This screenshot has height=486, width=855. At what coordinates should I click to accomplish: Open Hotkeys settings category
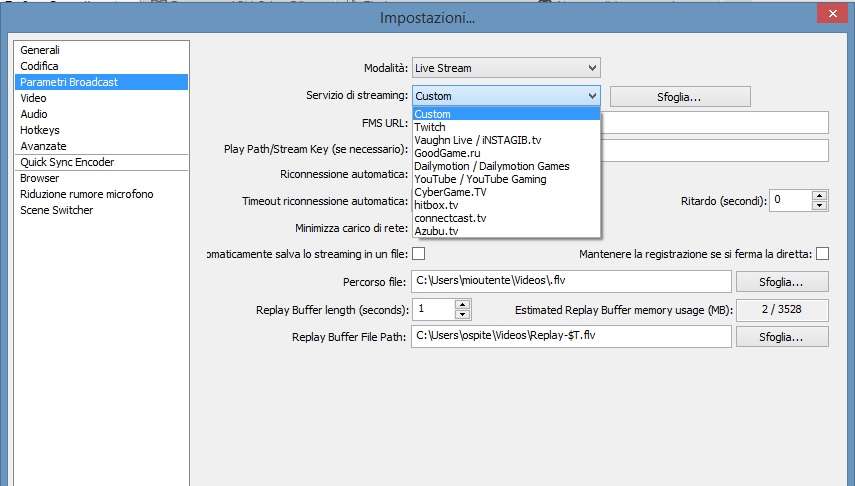tap(40, 130)
